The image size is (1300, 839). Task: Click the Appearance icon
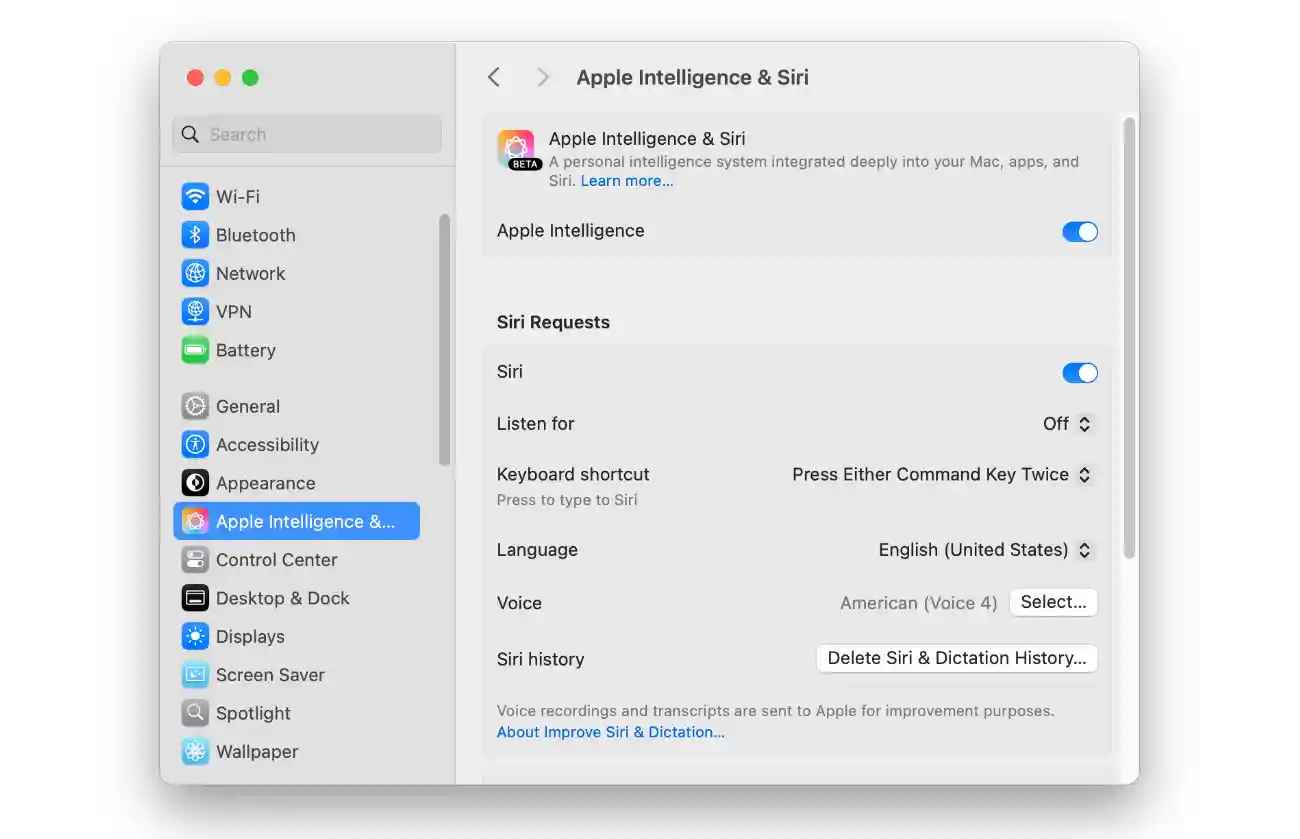point(195,483)
